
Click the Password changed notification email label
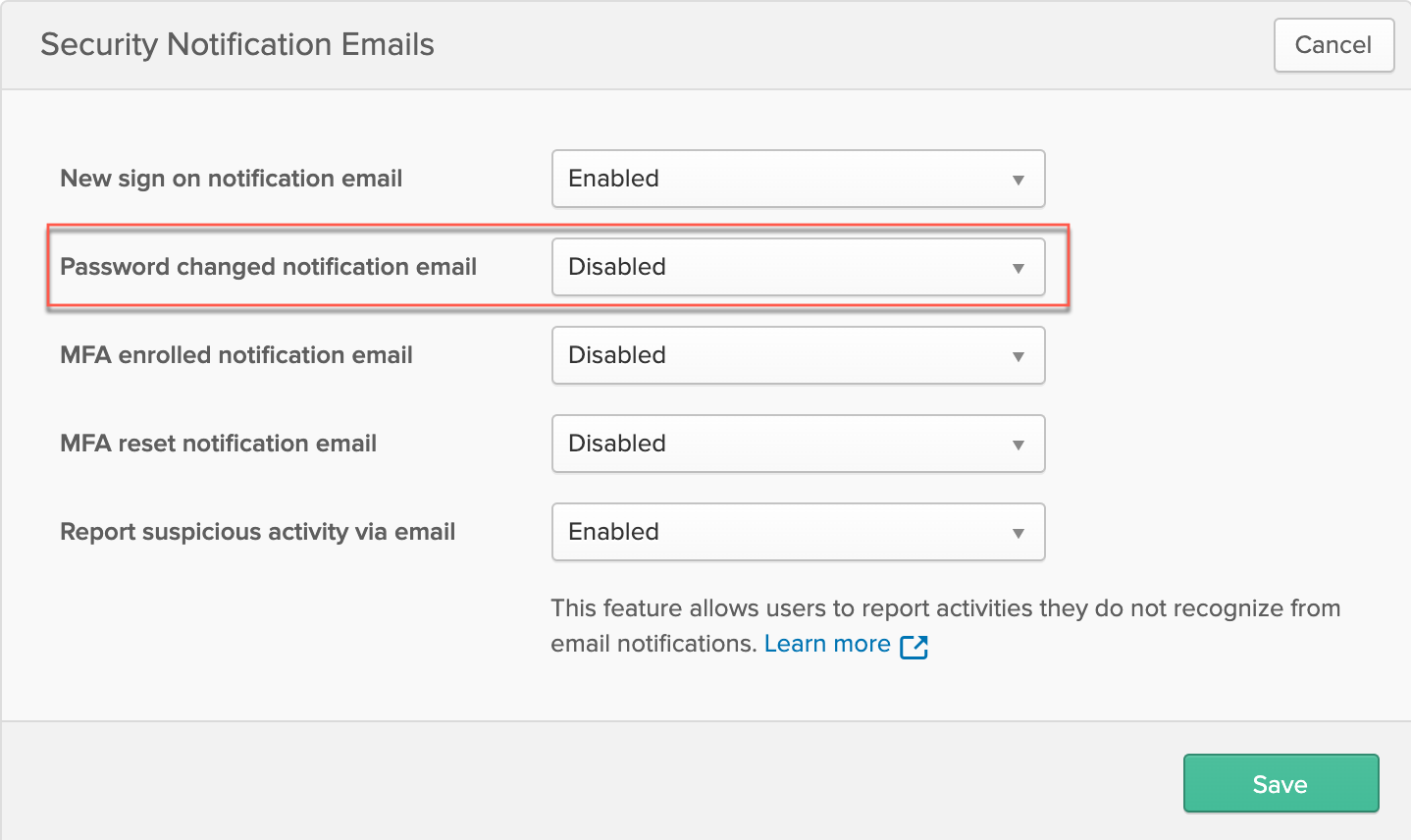[x=269, y=267]
